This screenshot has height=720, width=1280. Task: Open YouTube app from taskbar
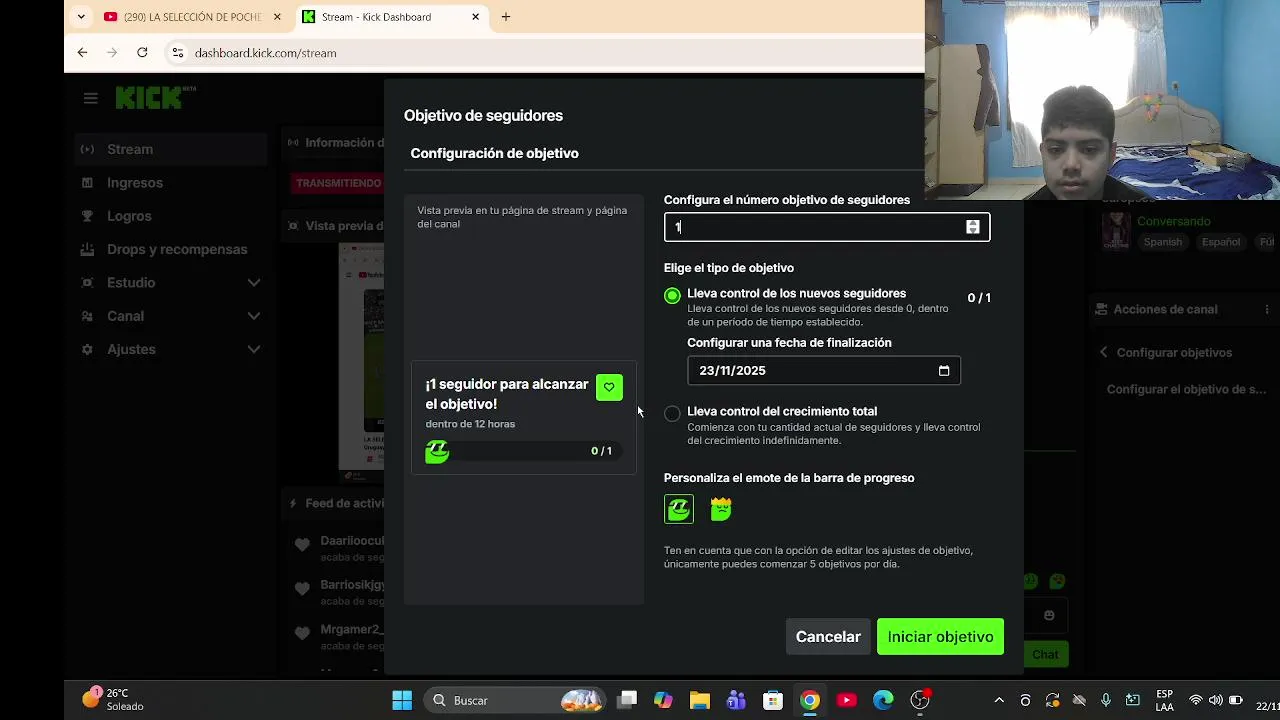pyautogui.click(x=846, y=701)
